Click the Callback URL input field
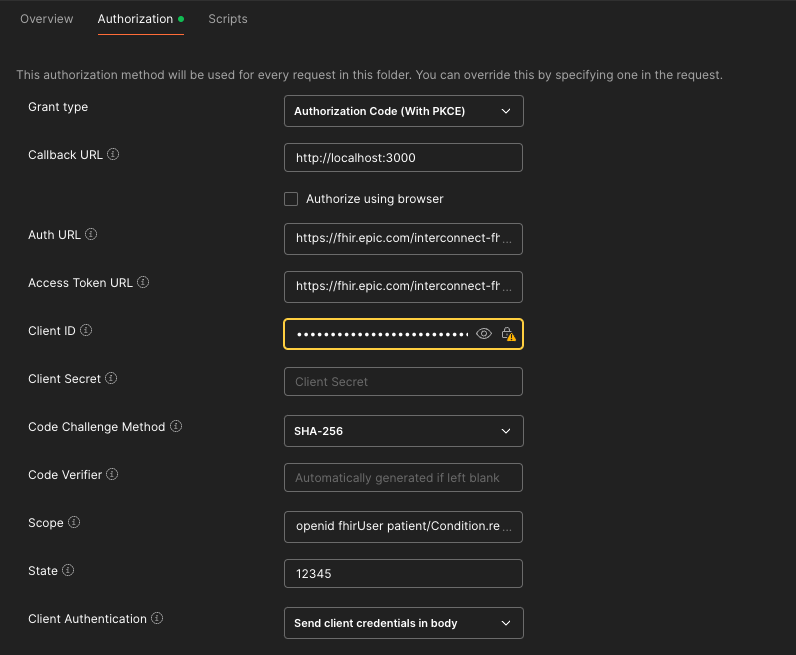This screenshot has height=655, width=796. 404,158
